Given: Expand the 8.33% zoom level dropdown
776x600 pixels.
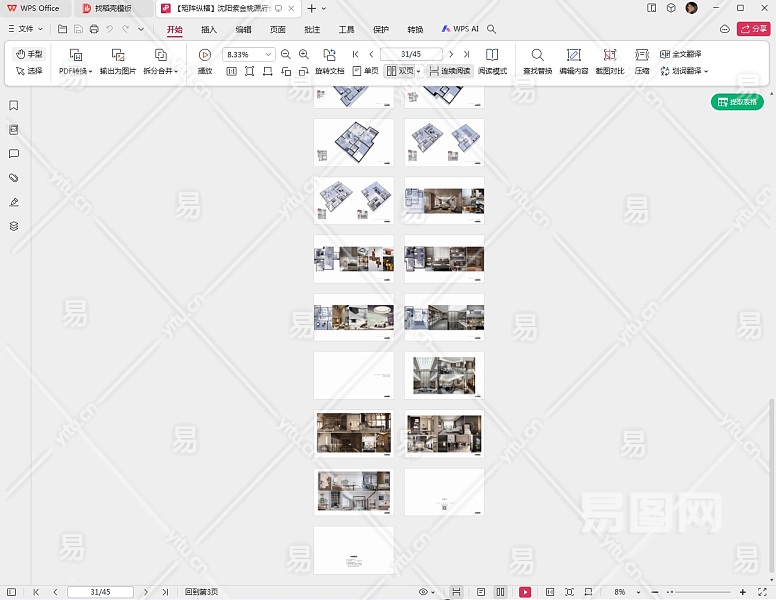Looking at the screenshot, I should coord(268,54).
